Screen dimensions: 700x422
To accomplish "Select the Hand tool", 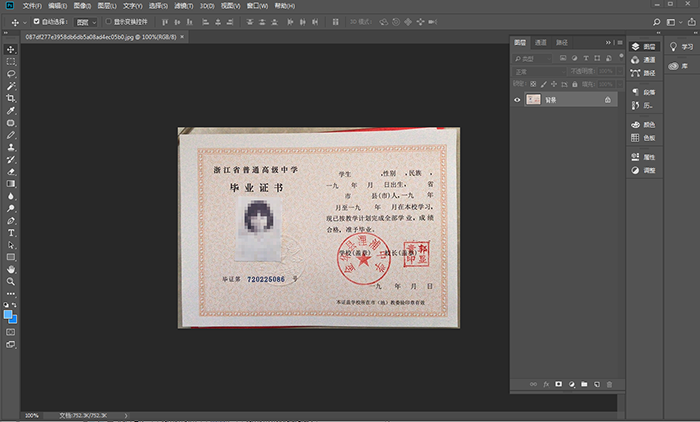I will click(11, 269).
